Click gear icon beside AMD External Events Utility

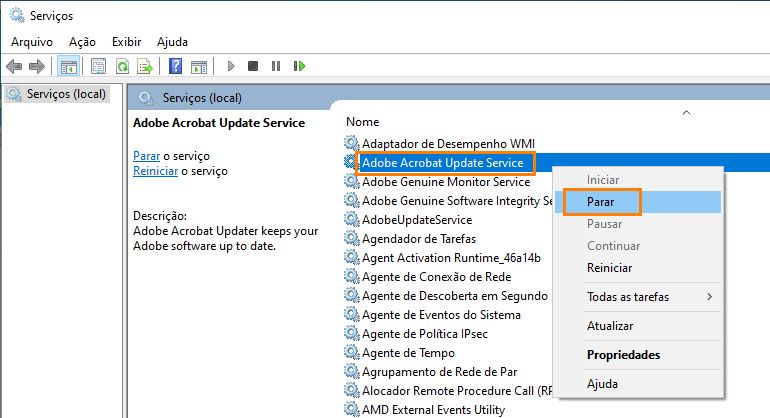tap(351, 409)
